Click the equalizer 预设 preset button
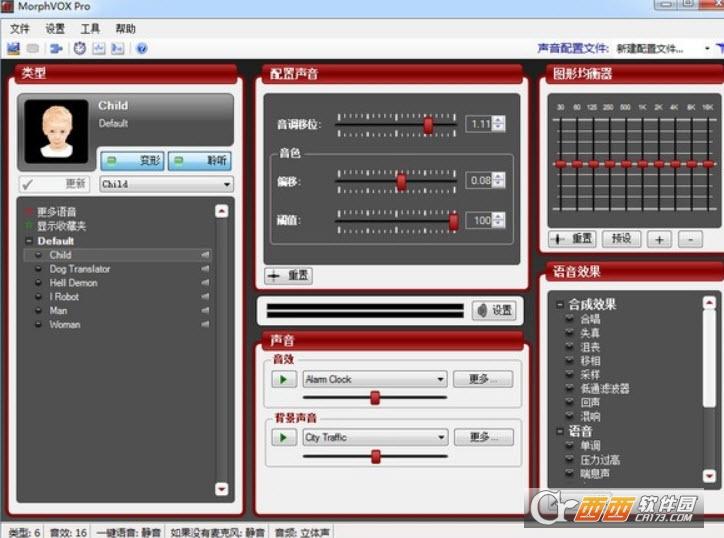Screen dimensions: 724x538 click(x=621, y=239)
